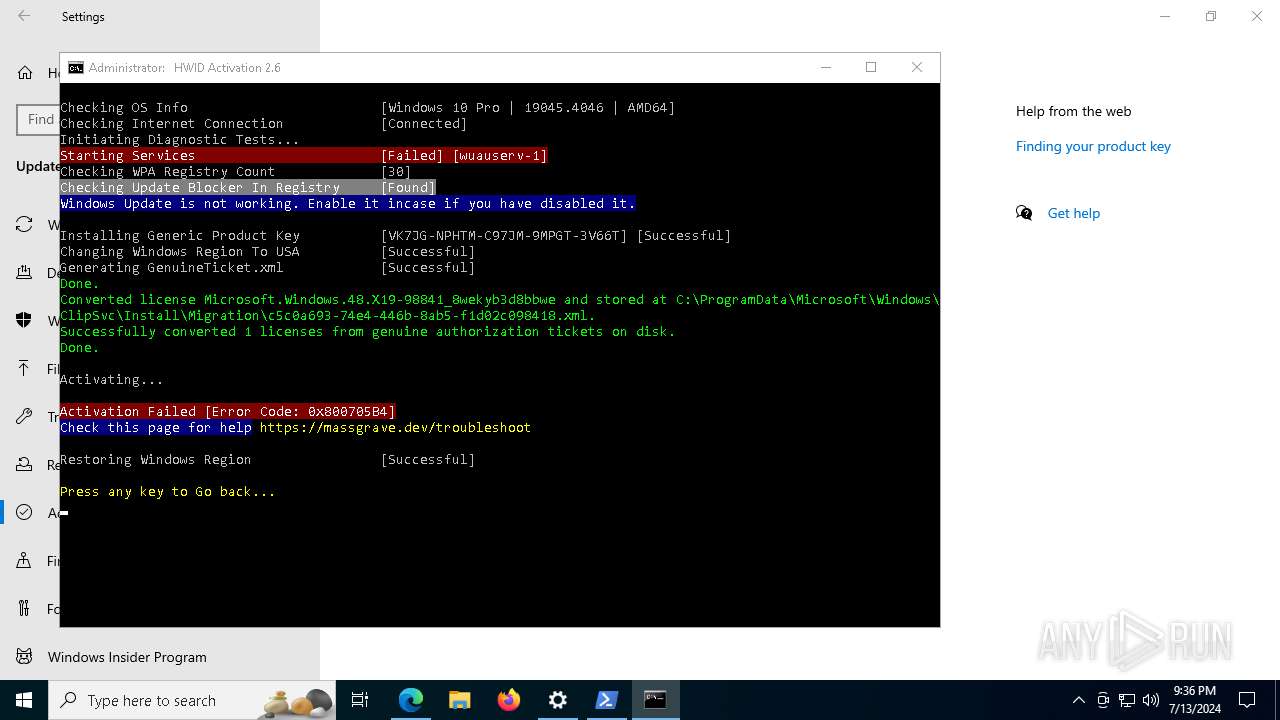Minimize the HWID Activation console window

click(x=826, y=67)
